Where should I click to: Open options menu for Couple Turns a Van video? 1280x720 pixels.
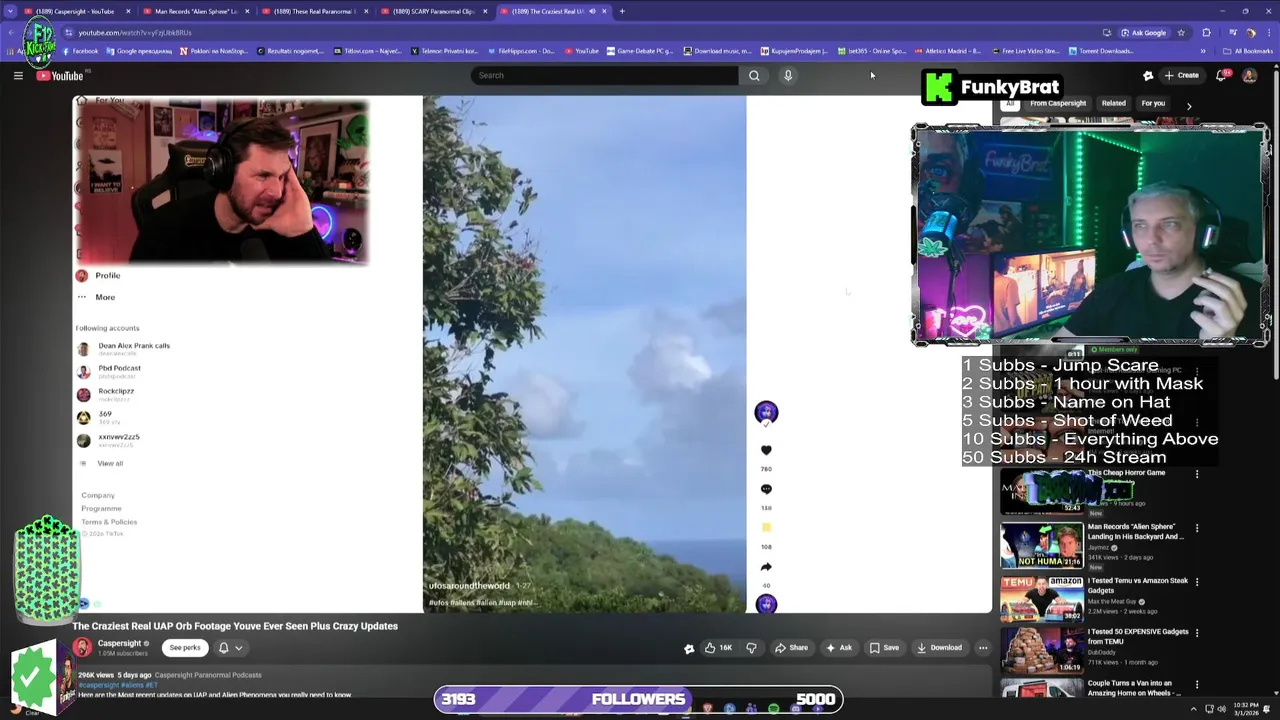1197,685
